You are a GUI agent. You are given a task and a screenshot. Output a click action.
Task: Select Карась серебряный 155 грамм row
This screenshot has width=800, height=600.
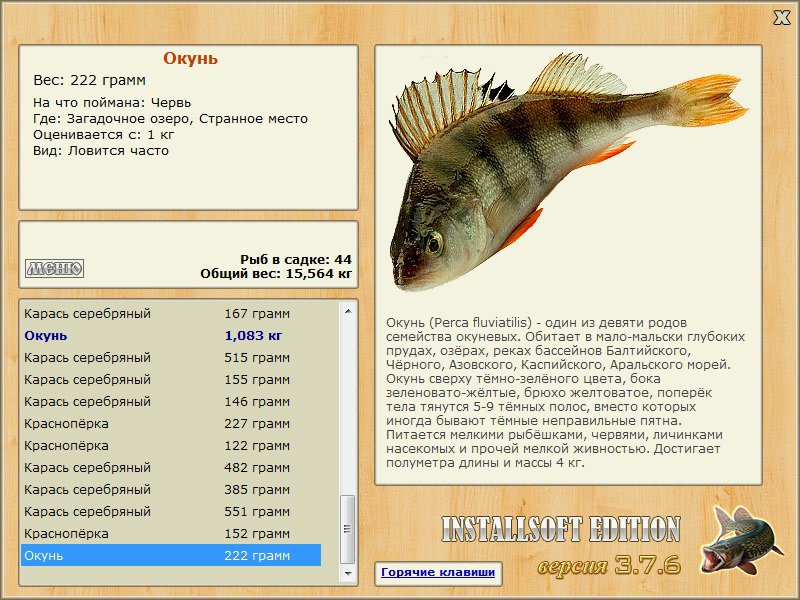pos(171,380)
